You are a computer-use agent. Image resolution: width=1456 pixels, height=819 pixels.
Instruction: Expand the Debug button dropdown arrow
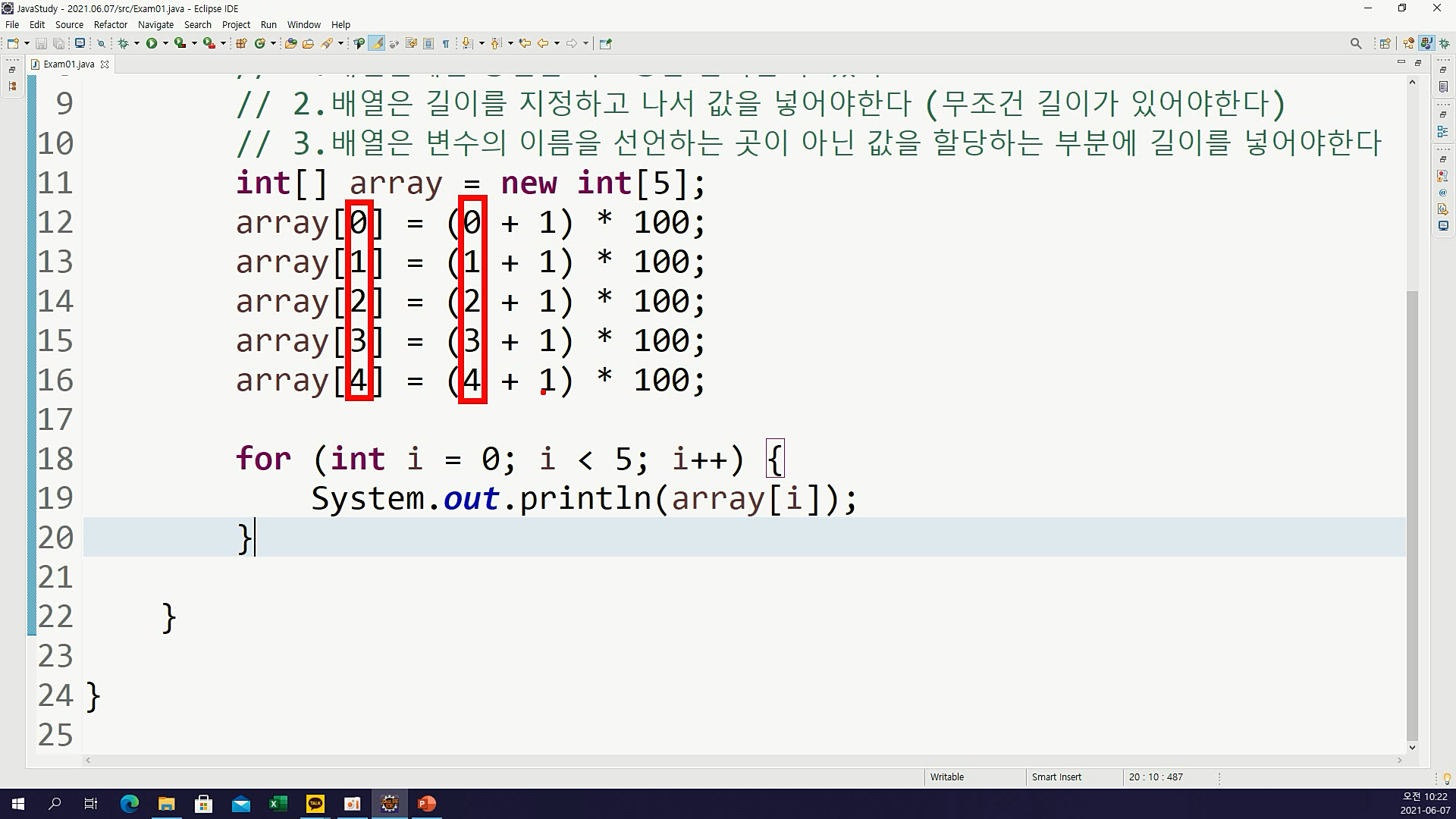click(x=136, y=43)
